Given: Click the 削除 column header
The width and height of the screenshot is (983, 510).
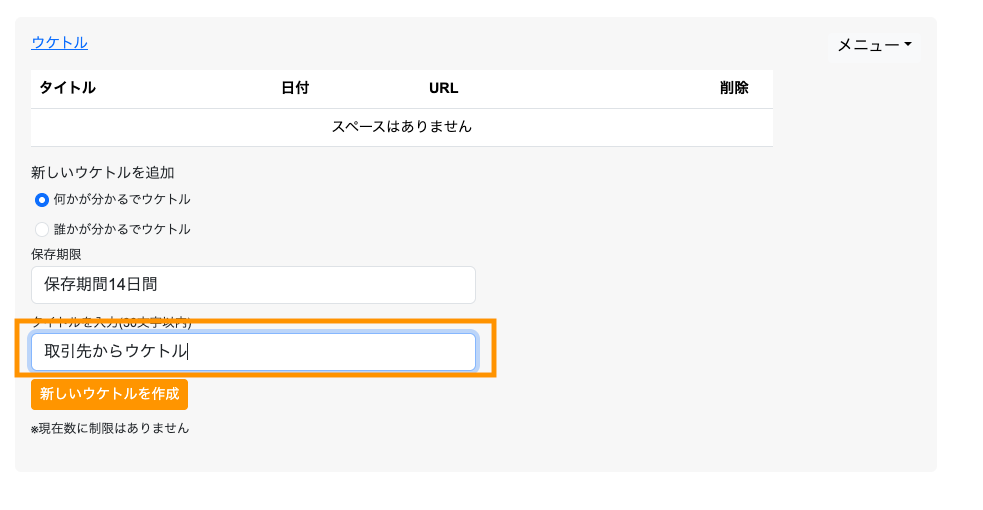Looking at the screenshot, I should (734, 88).
